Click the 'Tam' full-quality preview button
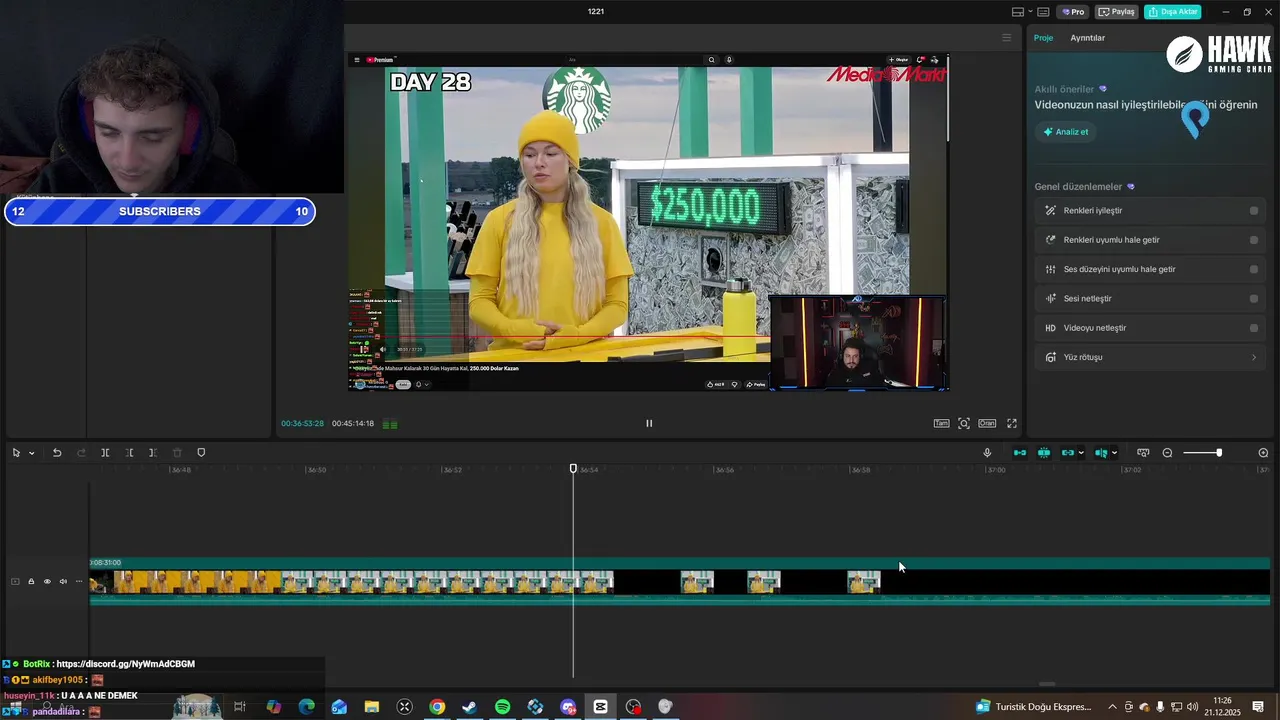1280x720 pixels. point(941,423)
